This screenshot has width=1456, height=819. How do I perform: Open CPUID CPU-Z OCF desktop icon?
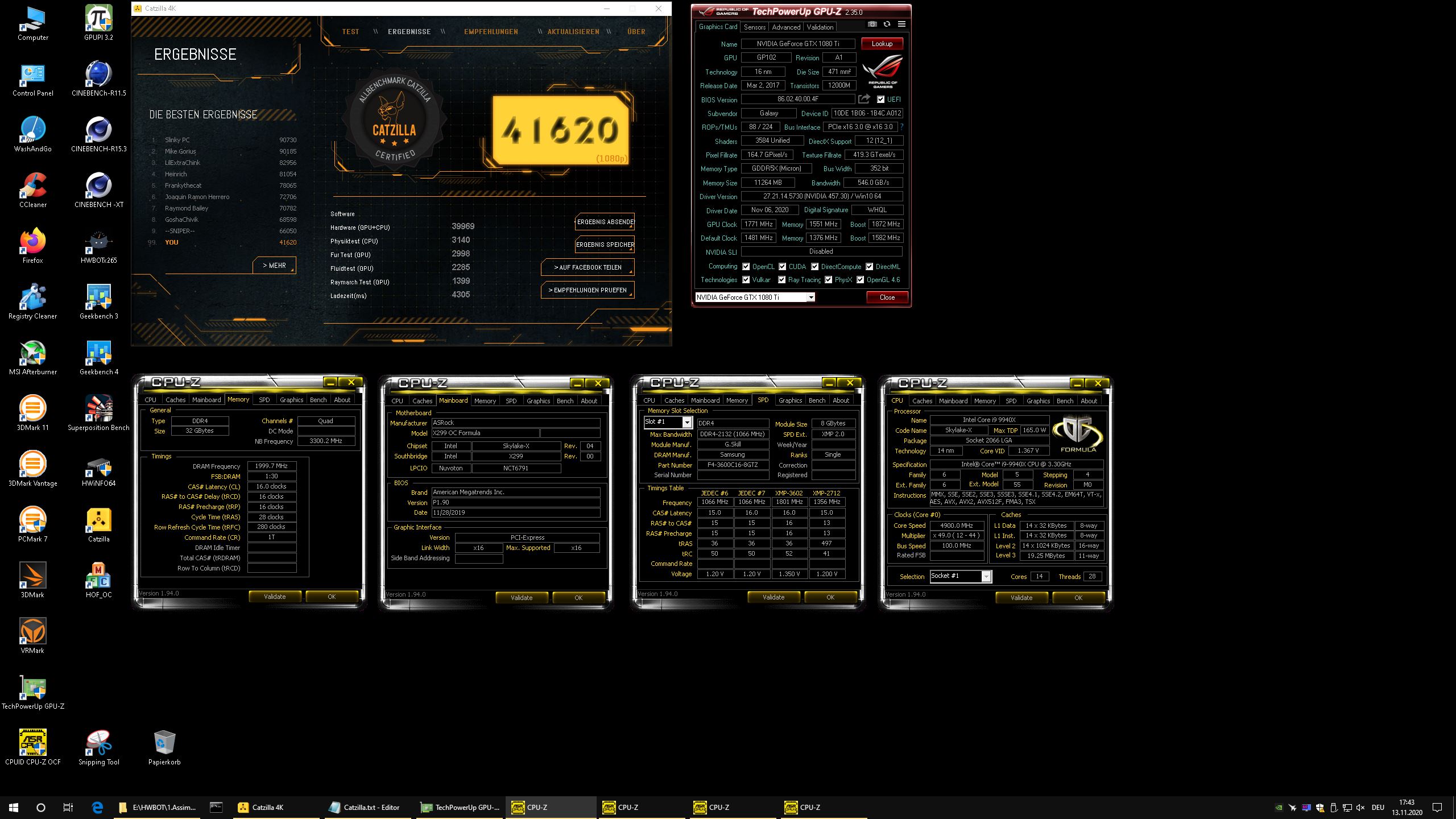33,747
